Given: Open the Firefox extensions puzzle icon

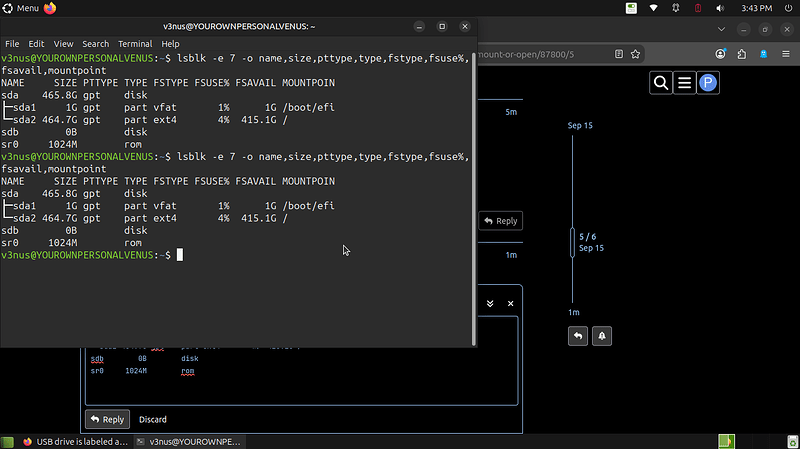Looking at the screenshot, I should 742,54.
